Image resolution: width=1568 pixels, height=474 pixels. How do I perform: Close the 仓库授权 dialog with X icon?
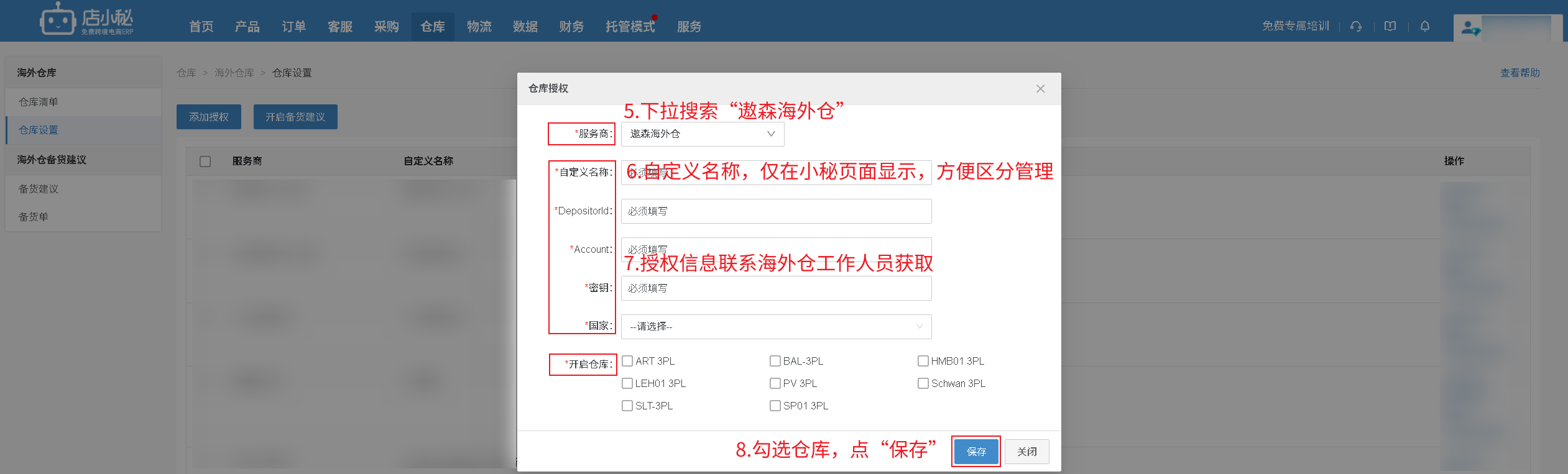[1040, 89]
